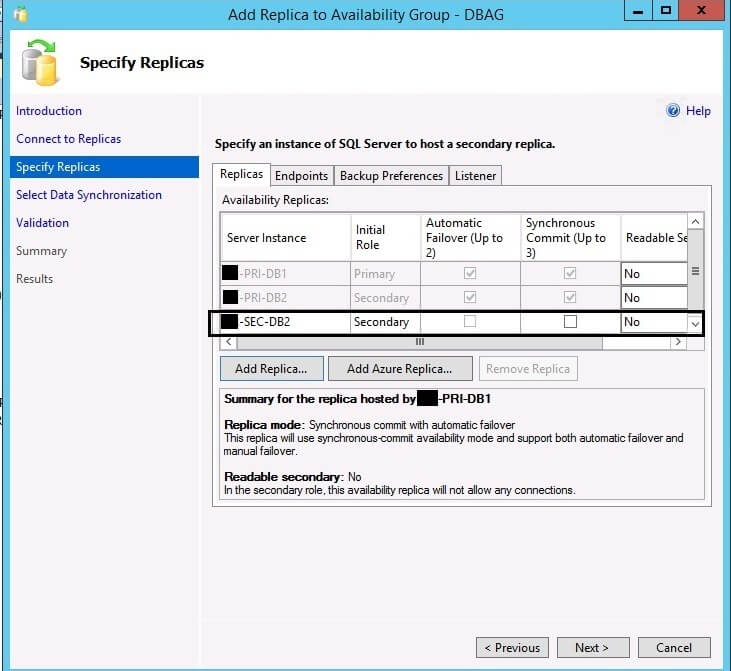Viewport: 731px width, 671px height.
Task: Open the Listener tab
Action: click(x=475, y=176)
